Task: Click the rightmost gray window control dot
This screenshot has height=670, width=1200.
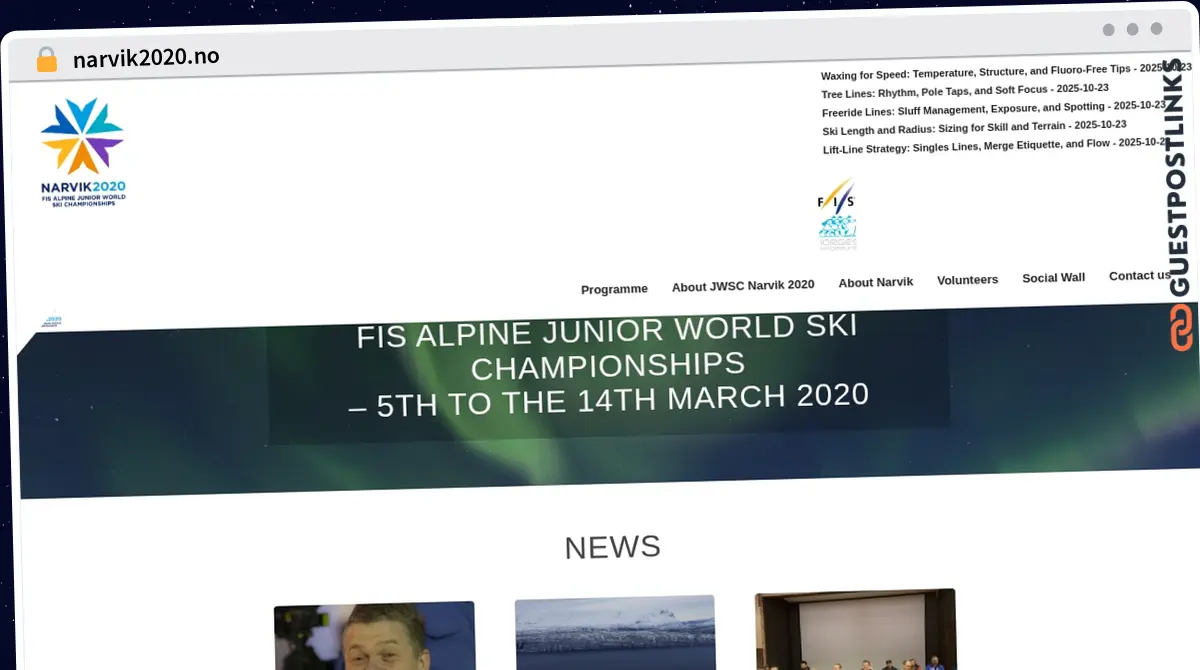Action: [1157, 30]
